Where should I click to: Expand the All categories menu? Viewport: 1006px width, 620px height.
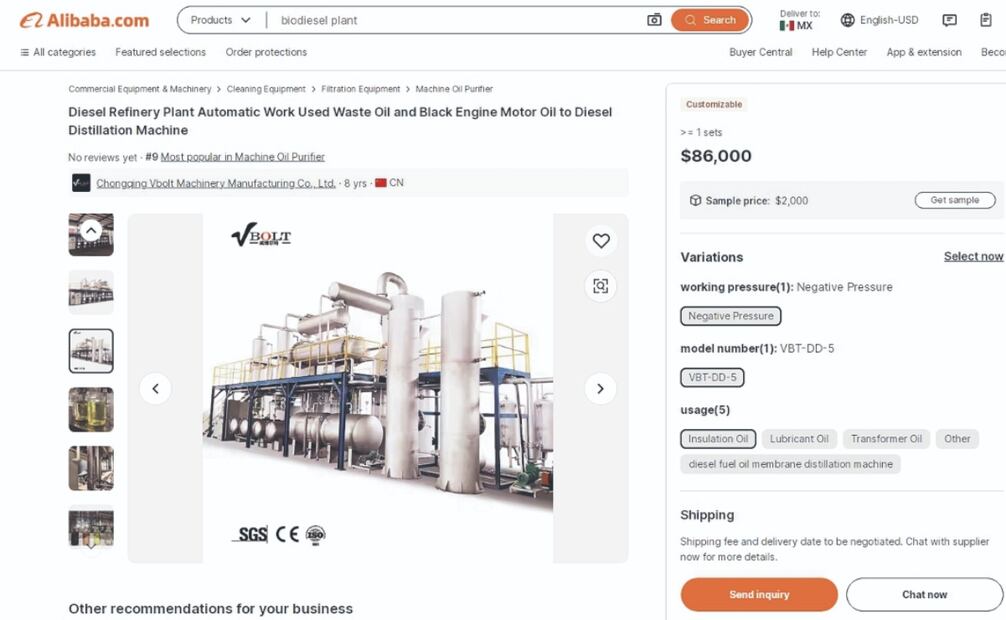pos(58,52)
